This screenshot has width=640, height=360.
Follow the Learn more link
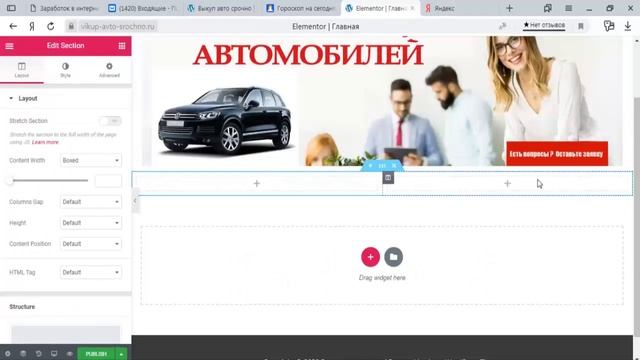pos(45,142)
